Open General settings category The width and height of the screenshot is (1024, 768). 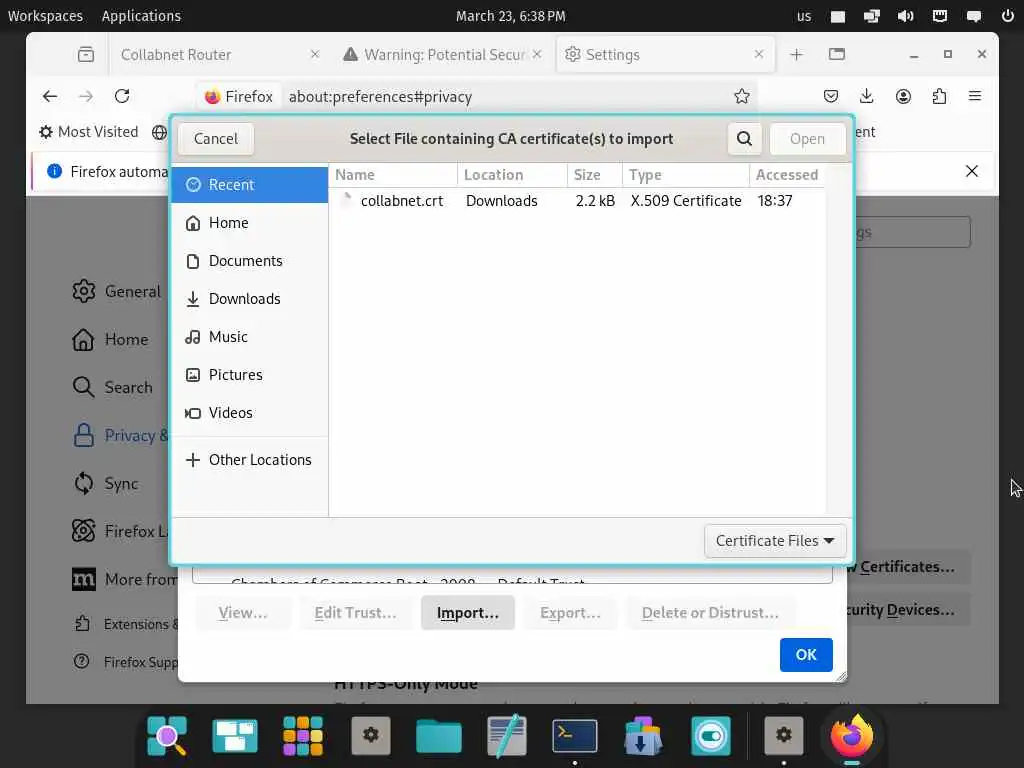pos(116,291)
